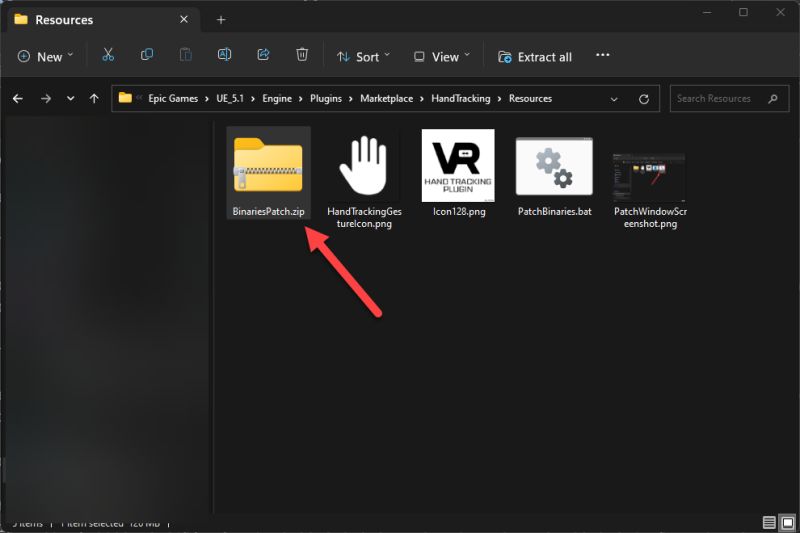Click the Resources breadcrumb segment
Viewport: 800px width, 533px height.
coord(530,98)
